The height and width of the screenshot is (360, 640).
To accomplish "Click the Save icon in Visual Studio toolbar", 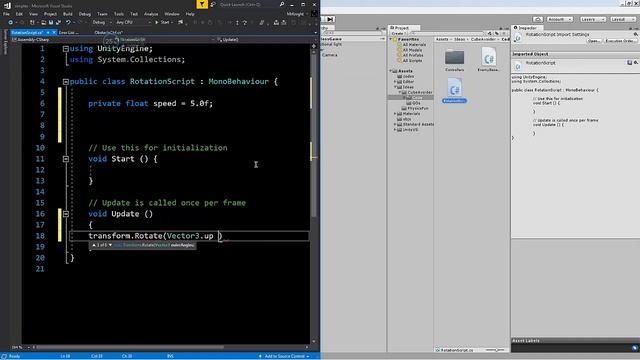I will pyautogui.click(x=51, y=22).
